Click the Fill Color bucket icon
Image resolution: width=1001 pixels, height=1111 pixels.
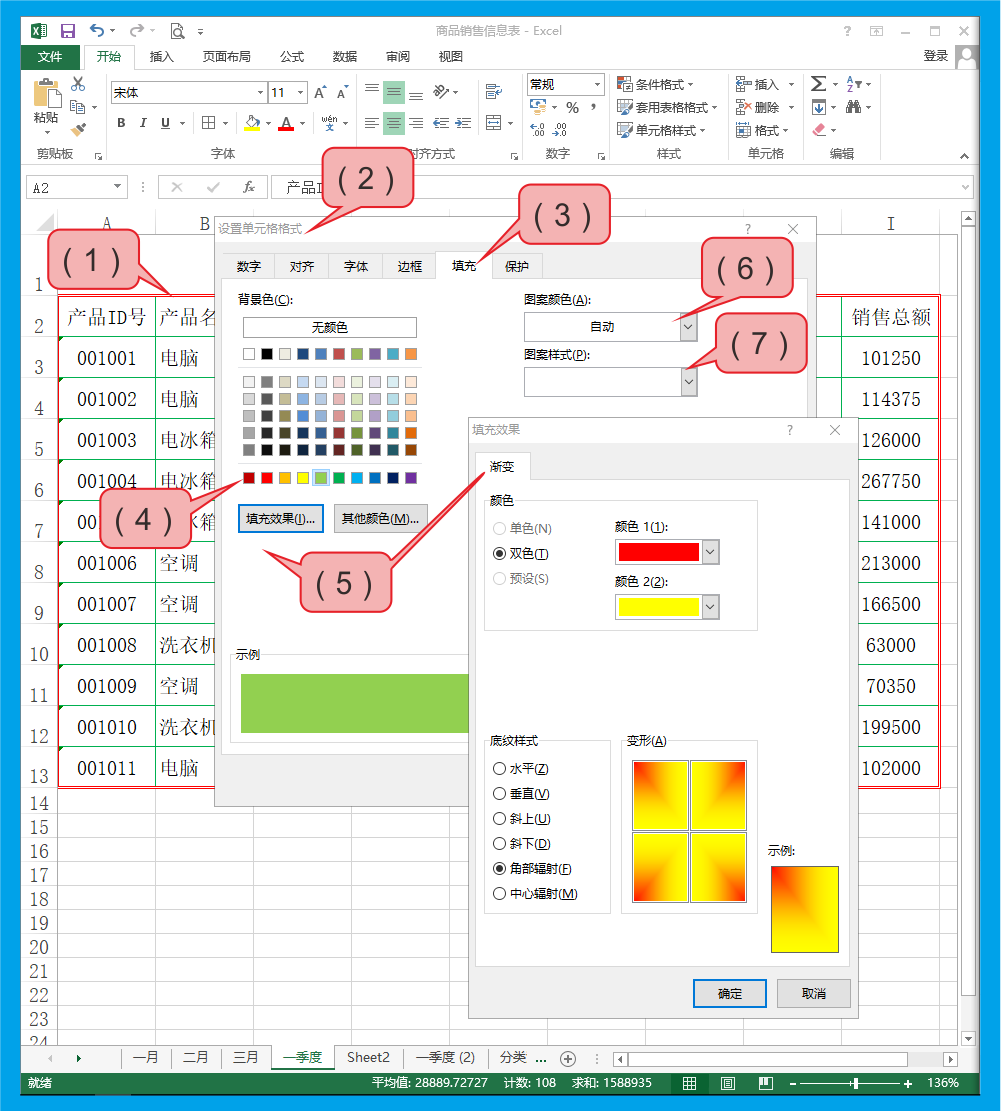click(252, 123)
